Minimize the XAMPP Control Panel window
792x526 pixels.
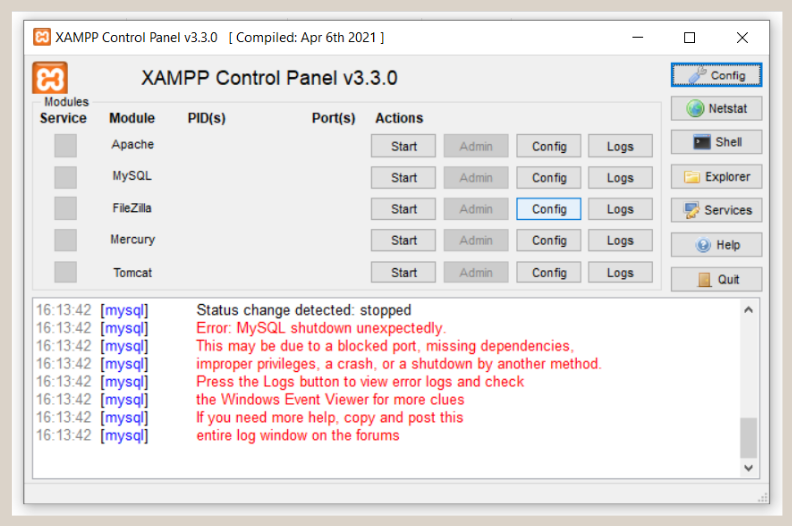638,37
